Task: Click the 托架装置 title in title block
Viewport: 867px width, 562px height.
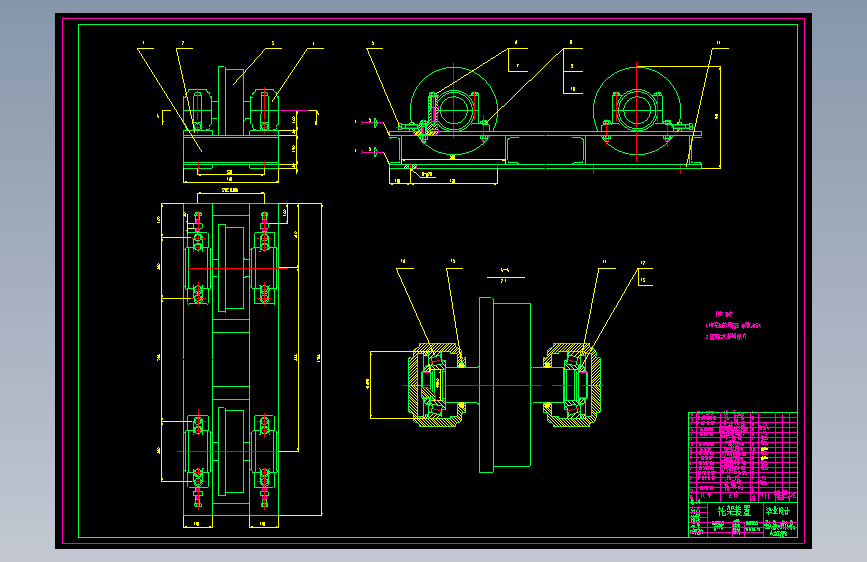Action: 734,511
